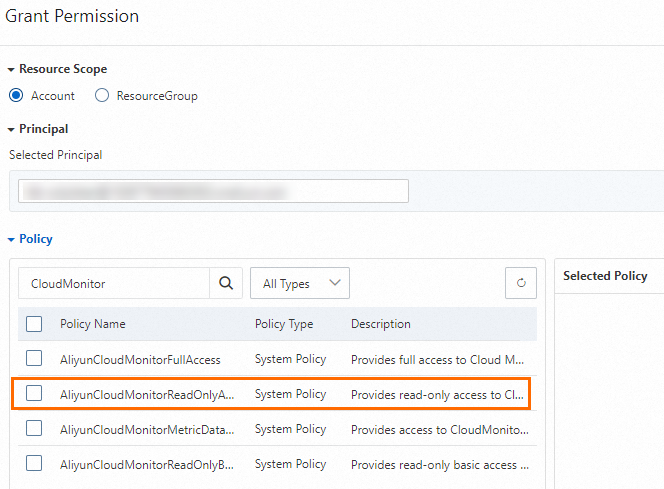
Task: Click 'Provides access to CloudMonito...' description
Action: pyautogui.click(x=440, y=430)
